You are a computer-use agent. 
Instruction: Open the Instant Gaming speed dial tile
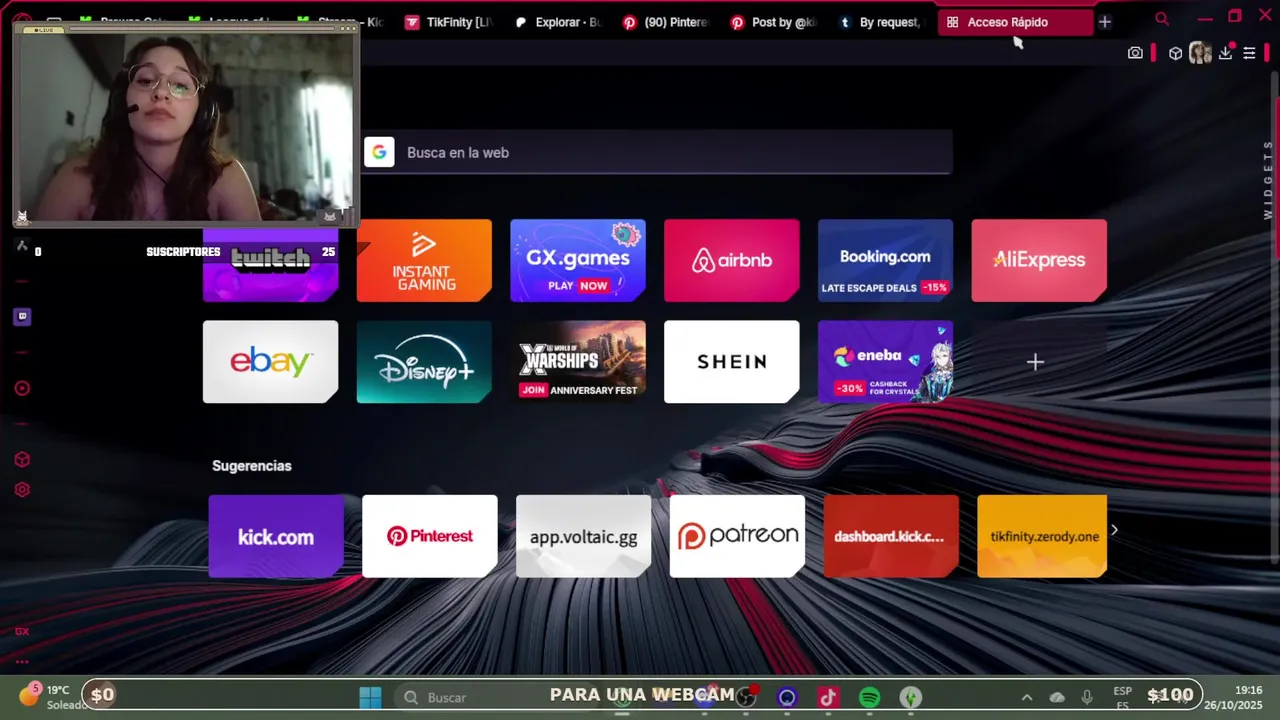(x=424, y=260)
